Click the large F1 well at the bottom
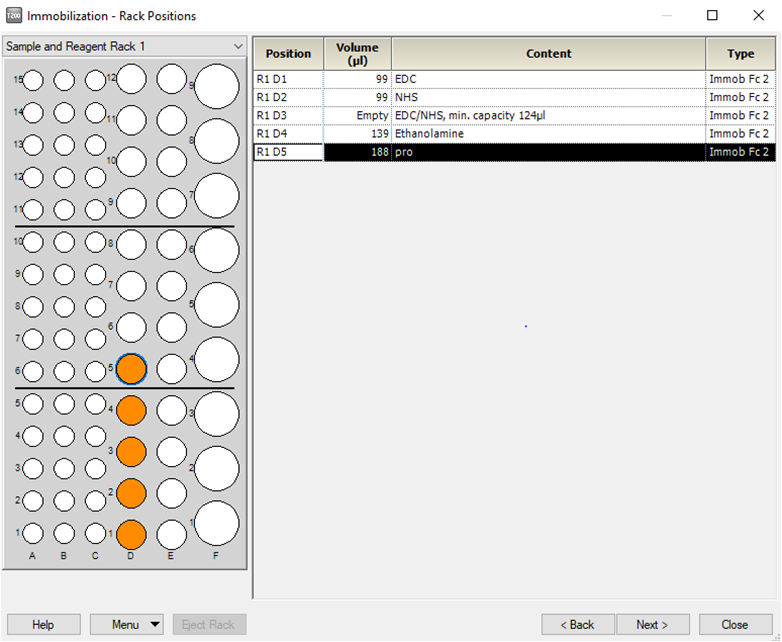The image size is (782, 642). tap(216, 523)
